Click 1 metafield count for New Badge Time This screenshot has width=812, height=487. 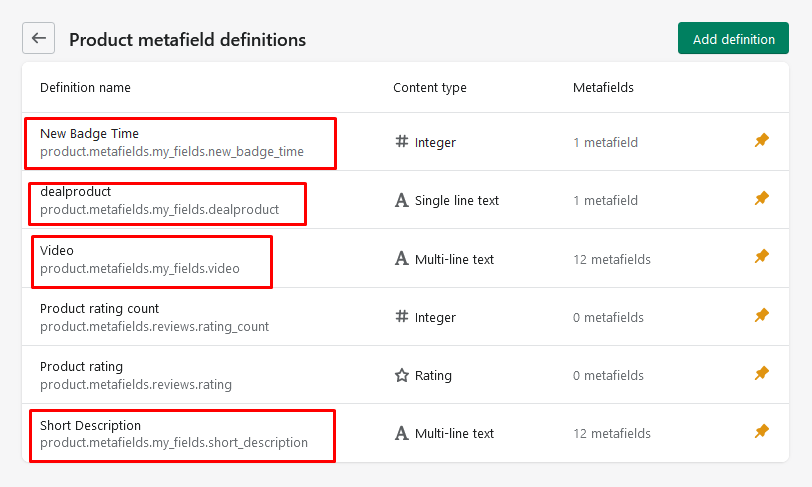pos(605,143)
